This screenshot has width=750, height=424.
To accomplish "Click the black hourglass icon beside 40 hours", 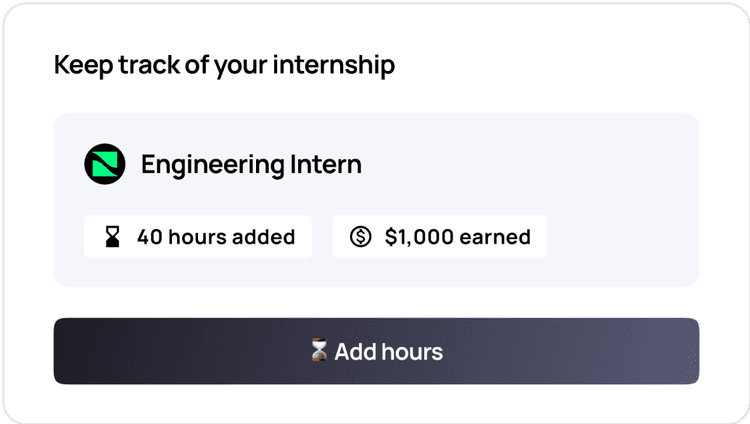I will (x=112, y=236).
